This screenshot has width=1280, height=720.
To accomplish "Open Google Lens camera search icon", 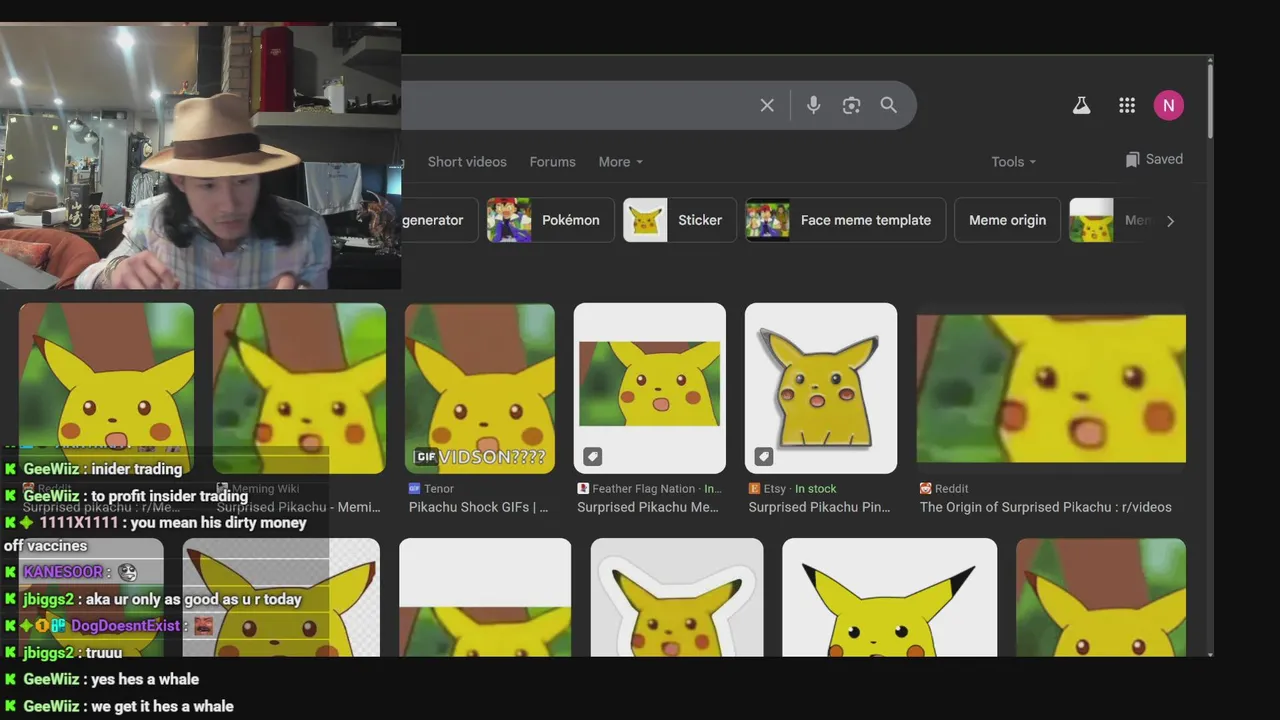I will pyautogui.click(x=851, y=105).
